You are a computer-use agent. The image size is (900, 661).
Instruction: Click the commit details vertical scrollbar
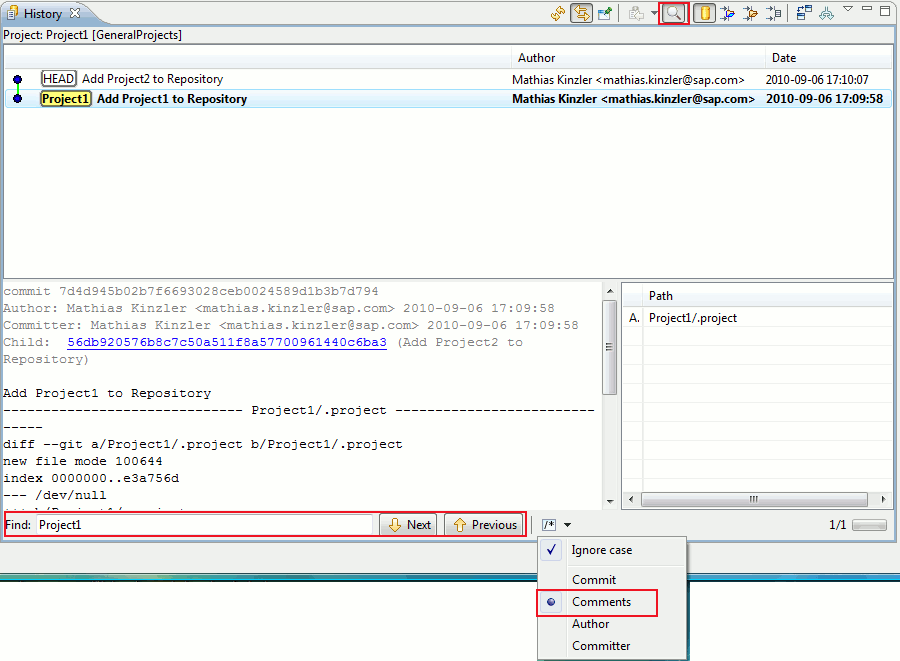tap(609, 400)
